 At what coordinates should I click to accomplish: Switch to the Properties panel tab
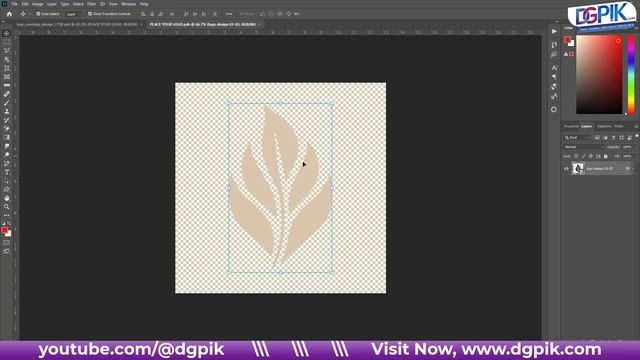tap(571, 127)
